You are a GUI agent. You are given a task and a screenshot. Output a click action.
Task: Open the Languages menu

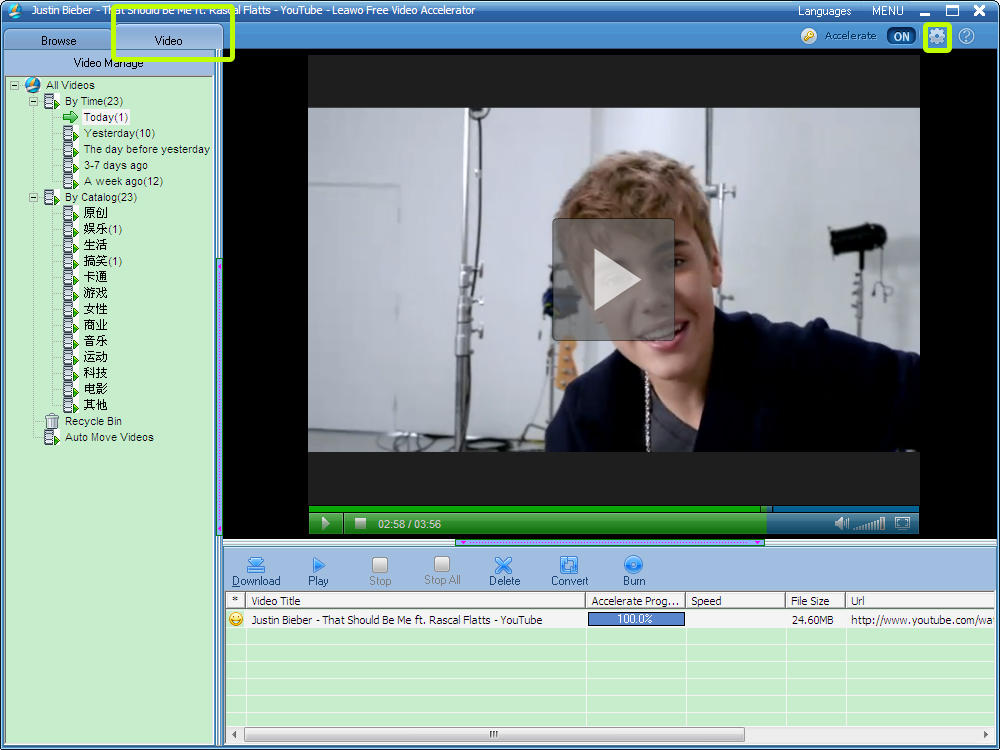[825, 11]
